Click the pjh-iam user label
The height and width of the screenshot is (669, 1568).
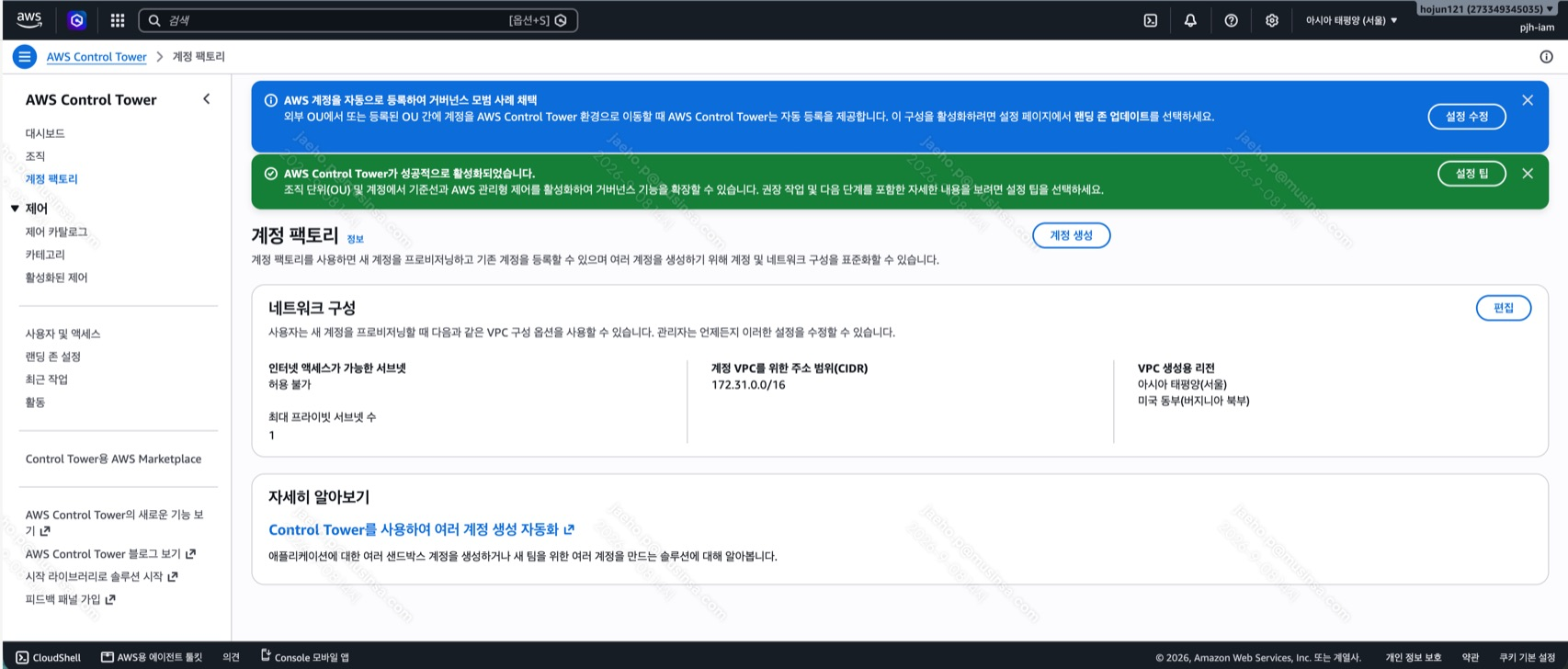[1537, 28]
